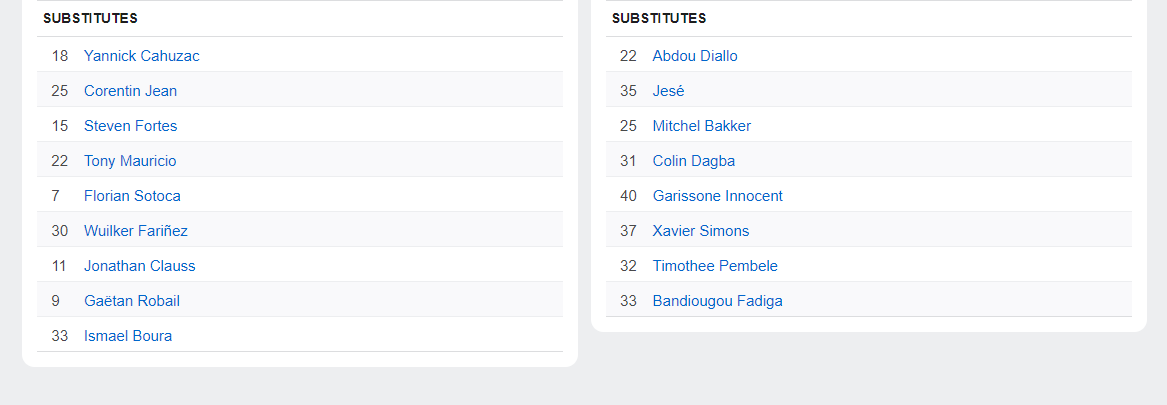Open Ismael Boura player page
The height and width of the screenshot is (405, 1167).
tap(127, 336)
